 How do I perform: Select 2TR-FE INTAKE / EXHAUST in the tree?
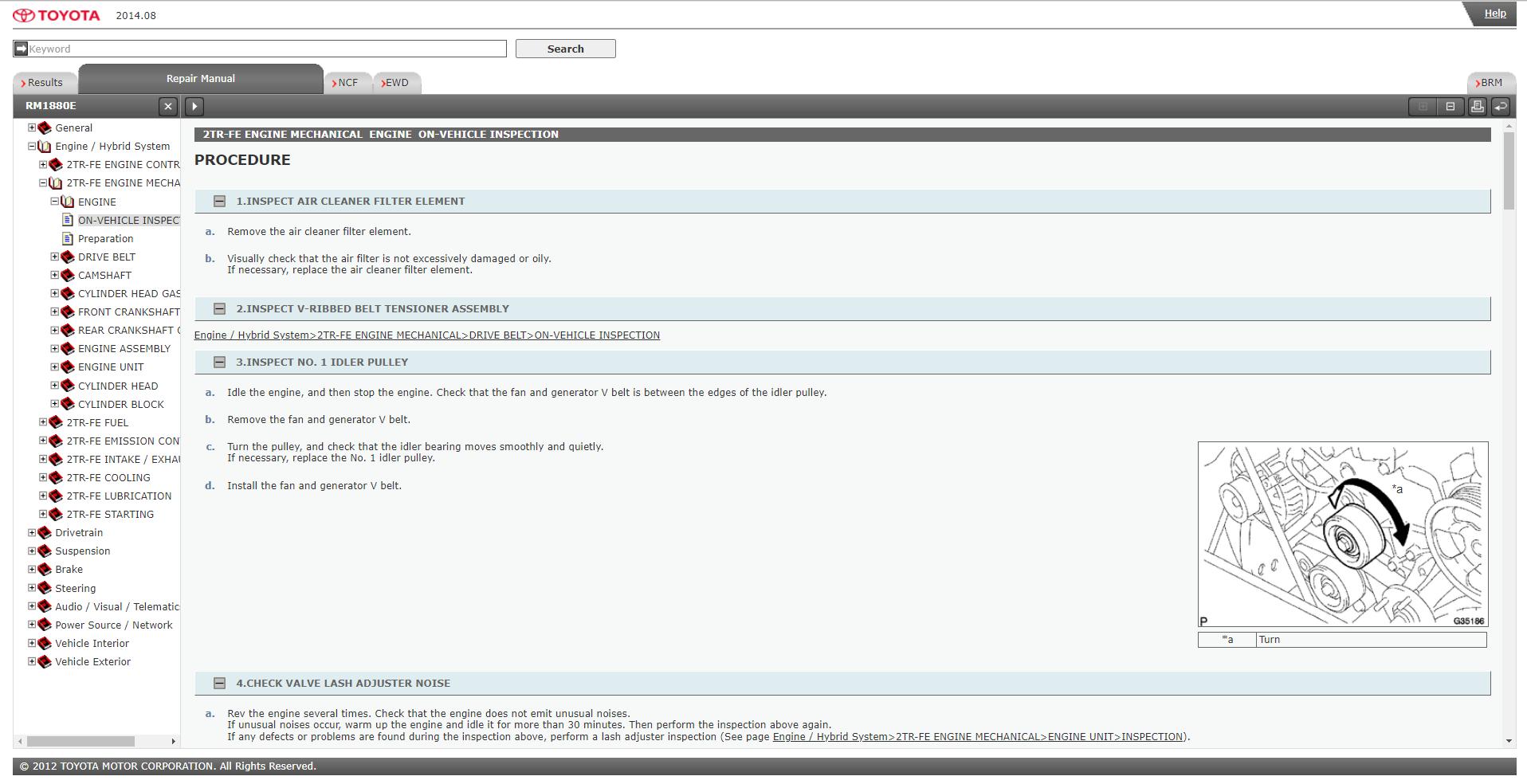(123, 459)
